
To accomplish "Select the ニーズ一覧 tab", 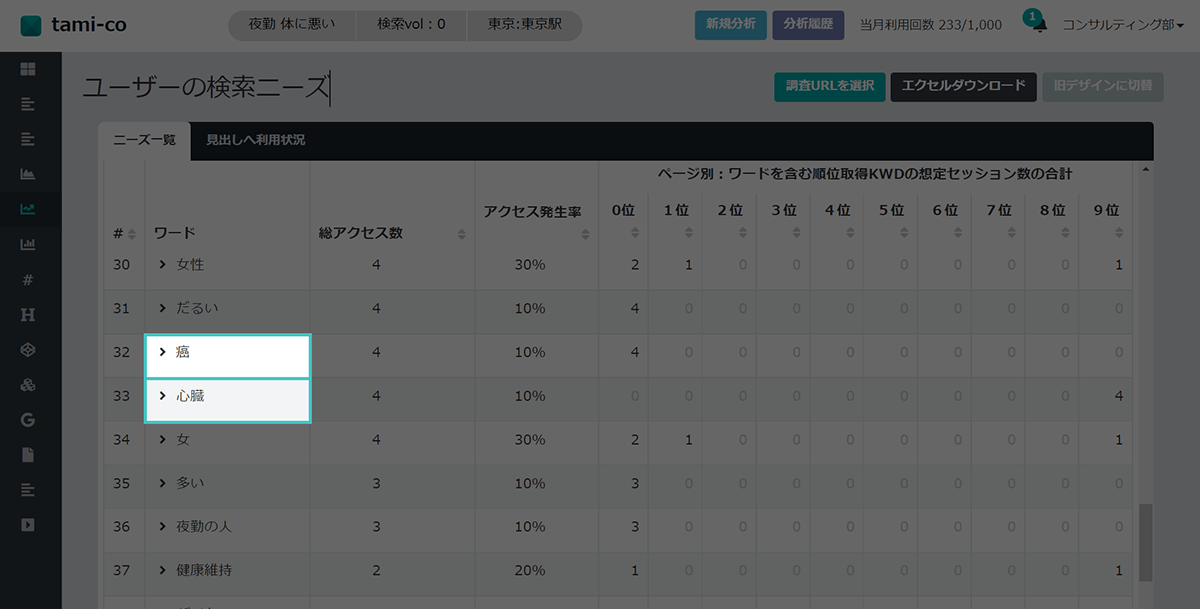I will point(144,141).
